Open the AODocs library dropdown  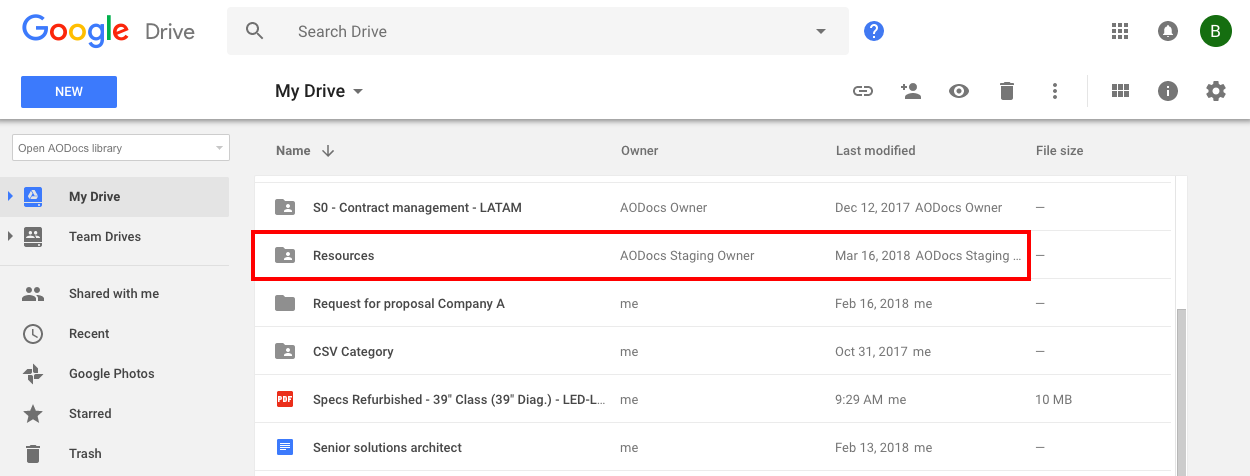pos(121,148)
